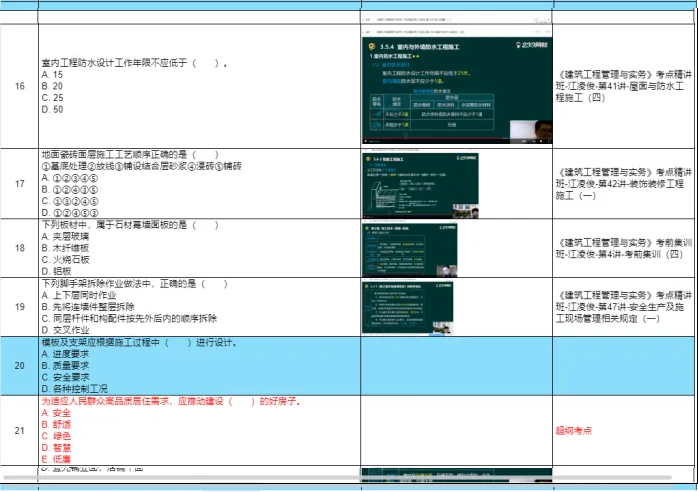Open the video thumbnail in row 17
Viewport: 698px width, 492px height.
(x=456, y=184)
